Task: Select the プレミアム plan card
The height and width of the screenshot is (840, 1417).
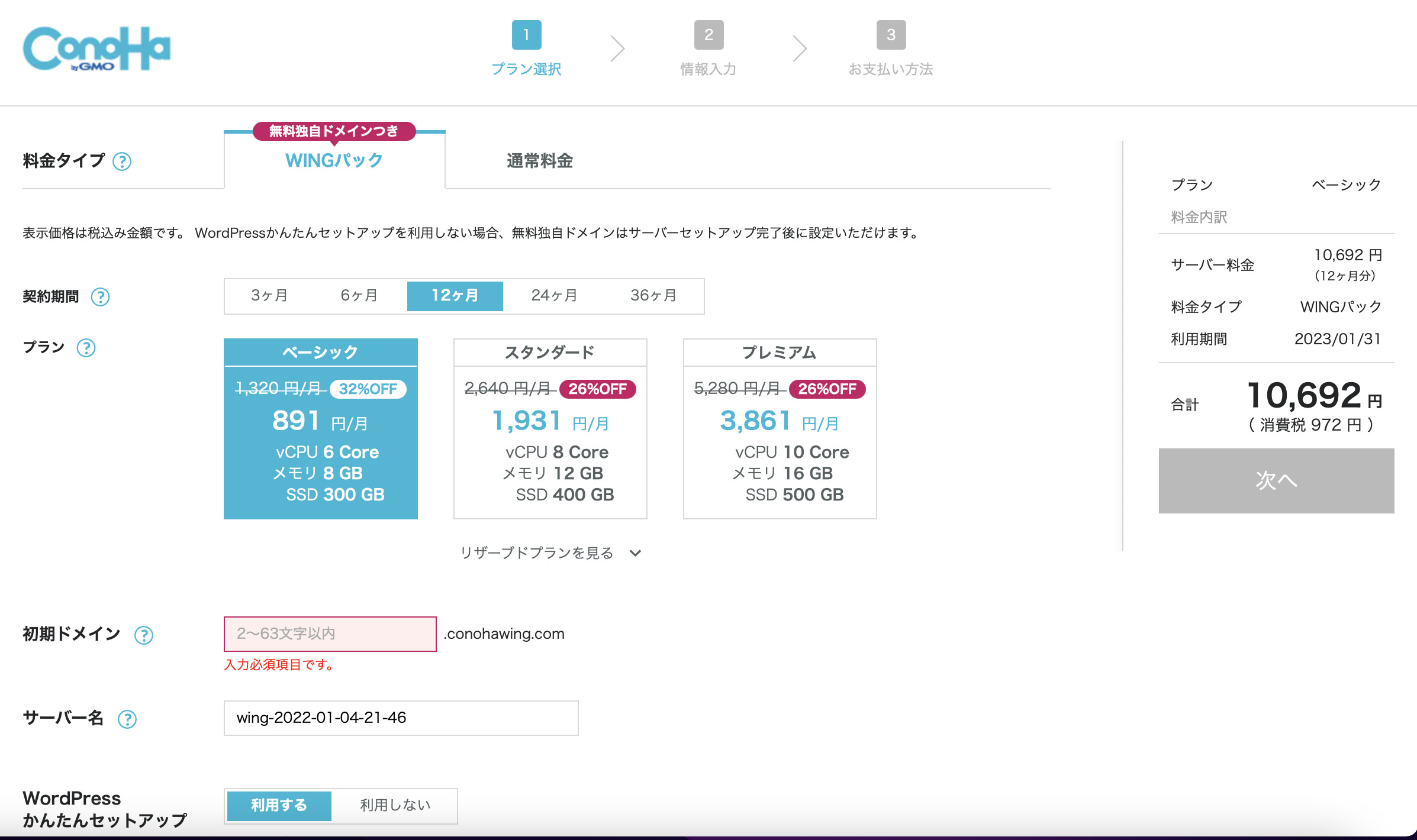Action: pyautogui.click(x=780, y=429)
